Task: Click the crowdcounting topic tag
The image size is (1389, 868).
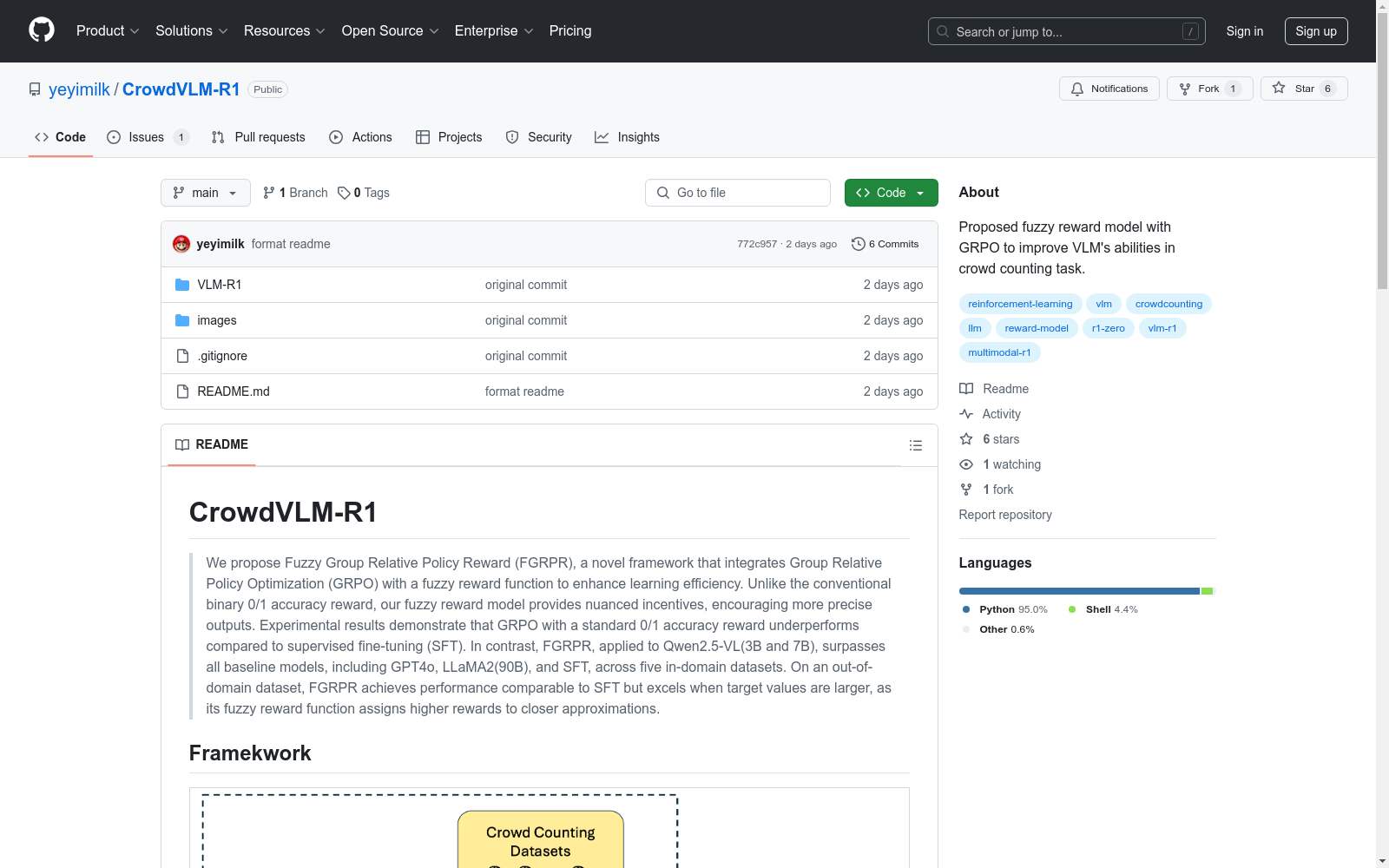Action: coord(1168,304)
